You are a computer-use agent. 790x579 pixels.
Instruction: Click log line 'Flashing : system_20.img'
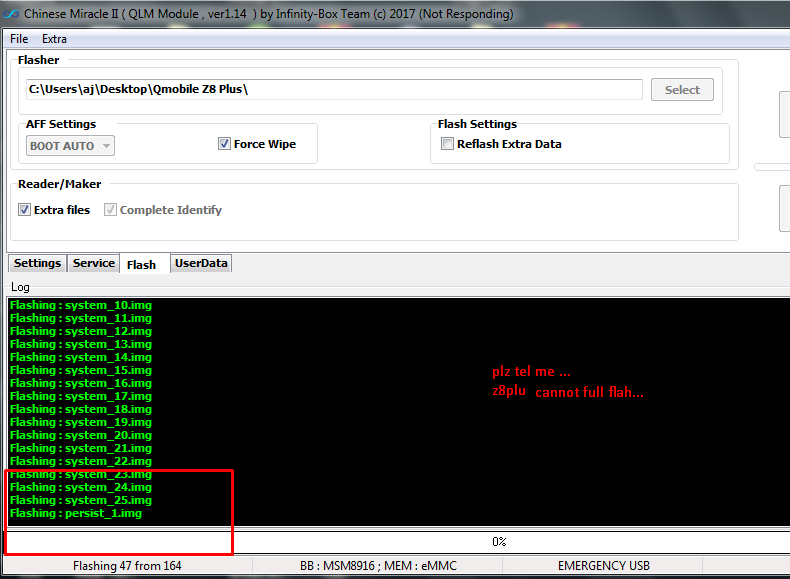(81, 435)
